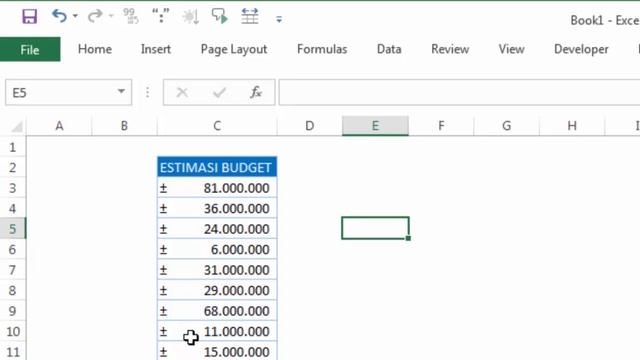This screenshot has width=640, height=360.
Task: Select row 2 header
Action: pos(13,167)
